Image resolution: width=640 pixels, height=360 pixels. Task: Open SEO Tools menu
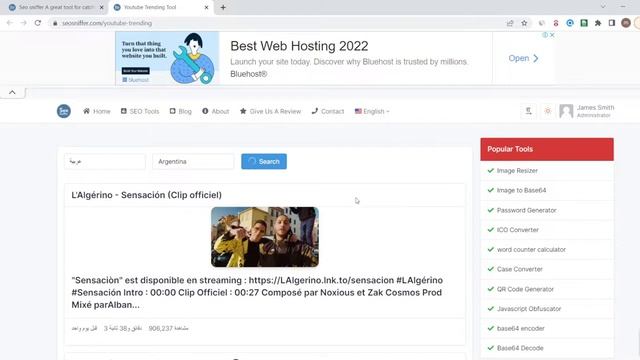coord(140,111)
